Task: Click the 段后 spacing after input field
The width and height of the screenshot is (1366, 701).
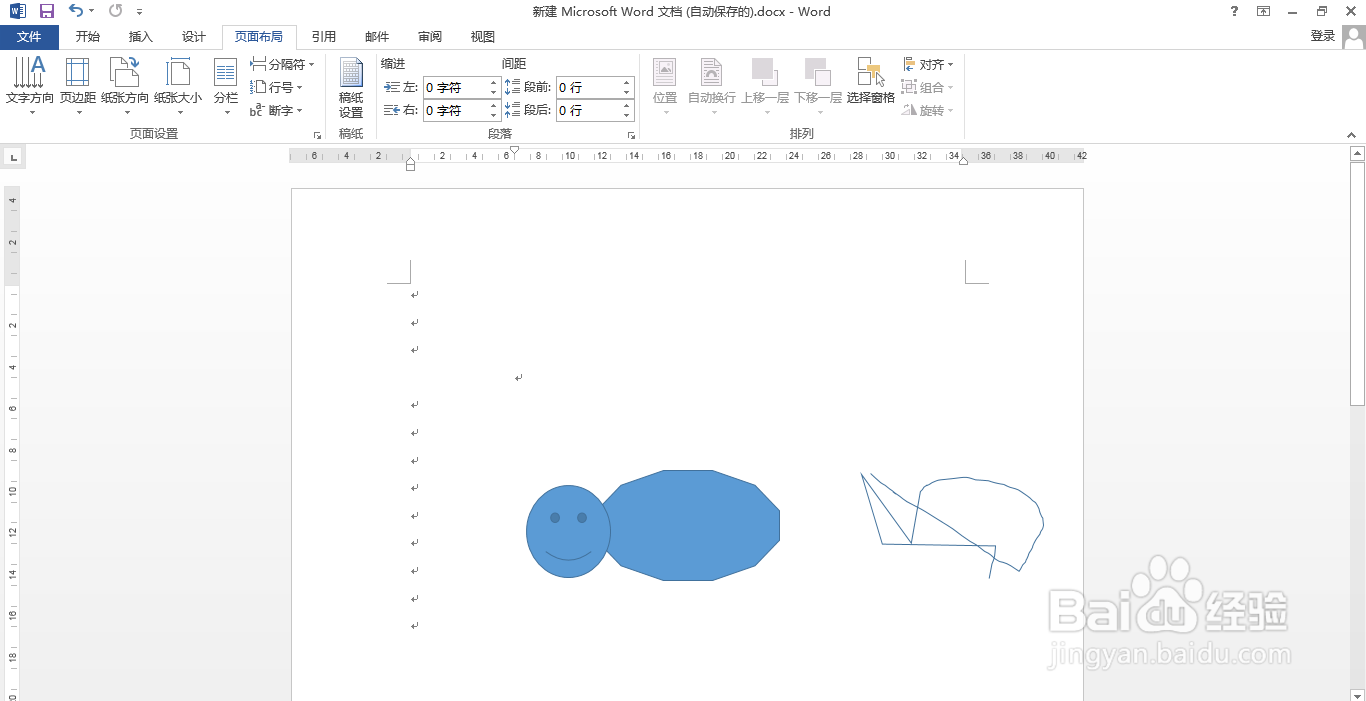Action: [595, 110]
